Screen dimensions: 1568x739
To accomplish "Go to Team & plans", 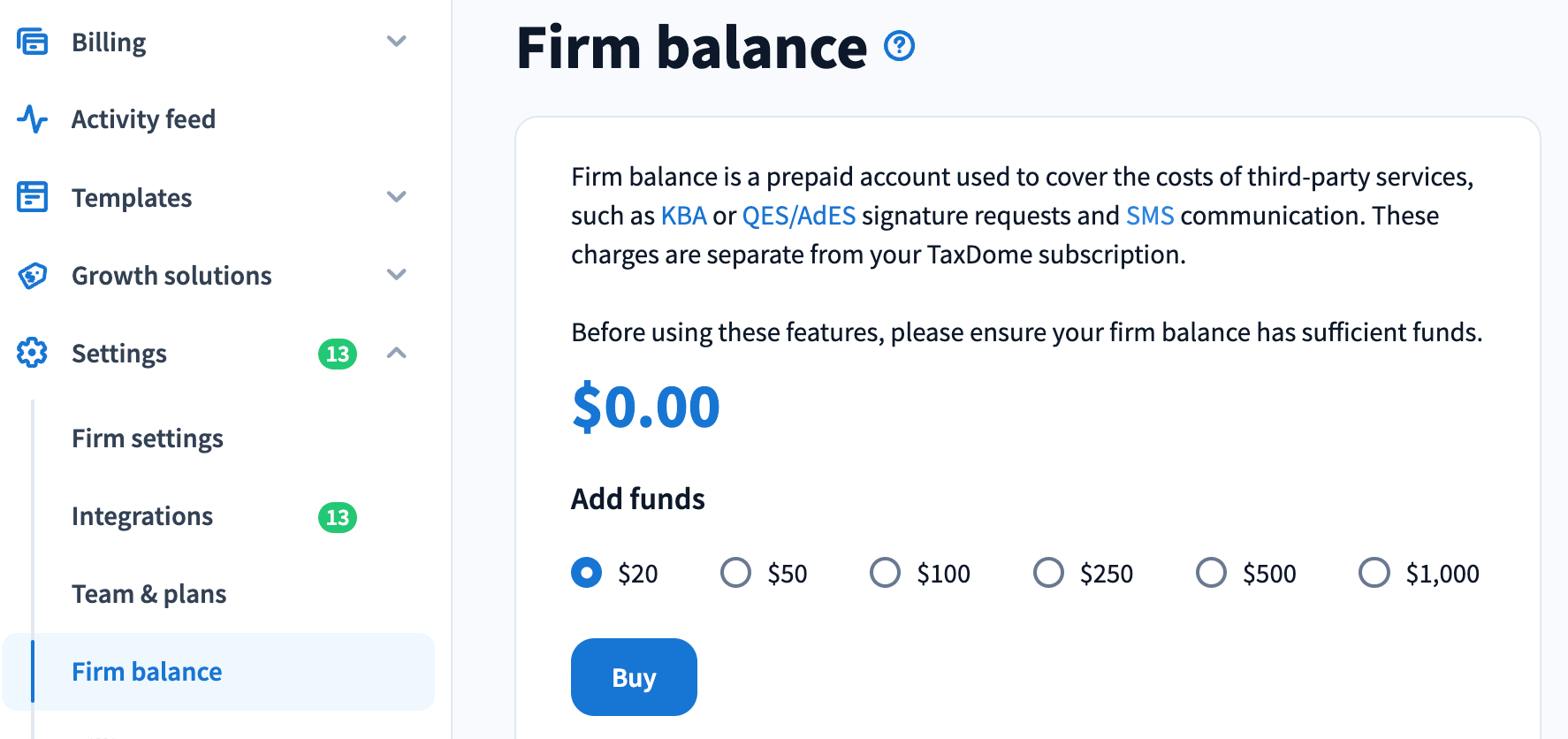I will coord(149,594).
